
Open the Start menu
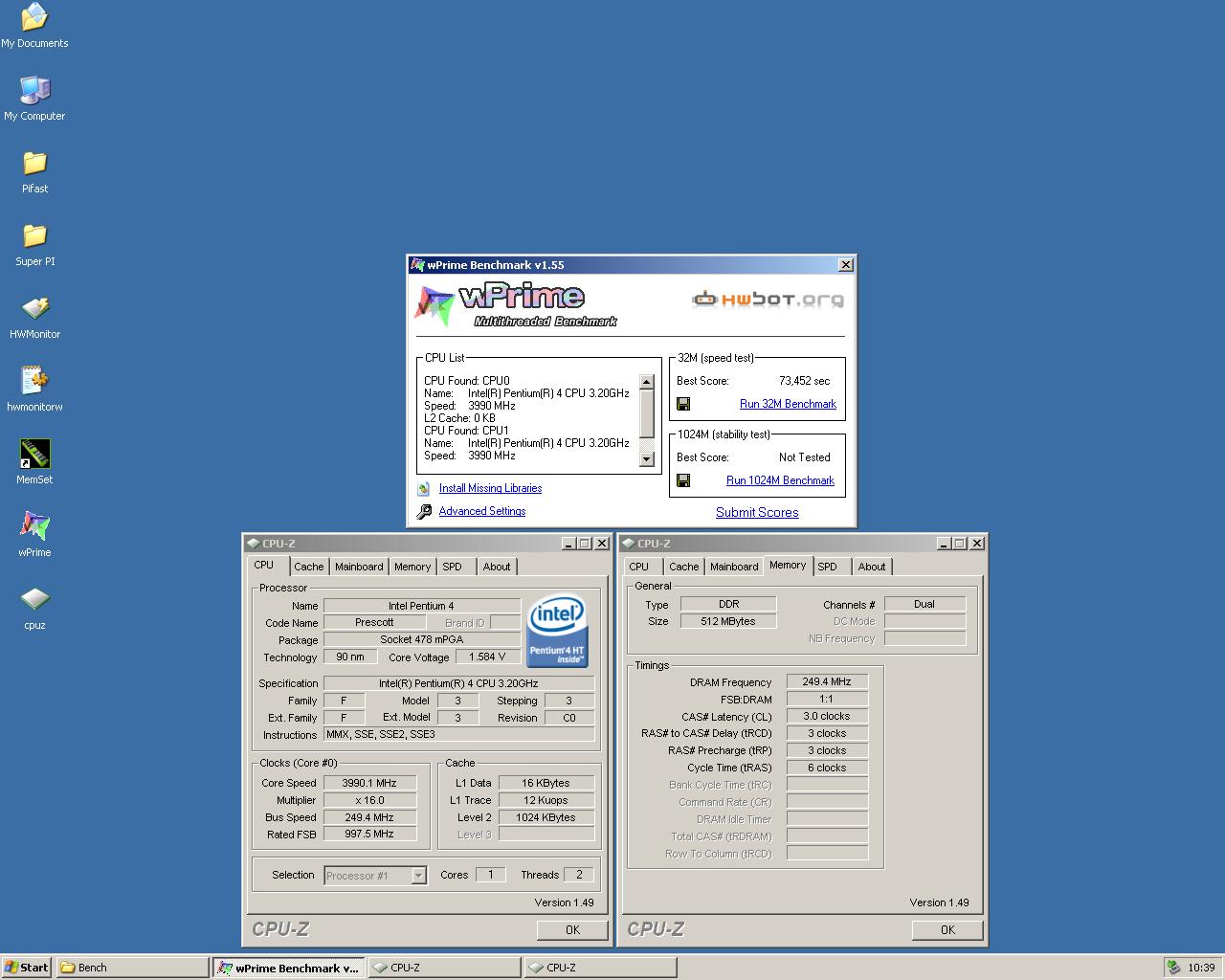[x=26, y=968]
